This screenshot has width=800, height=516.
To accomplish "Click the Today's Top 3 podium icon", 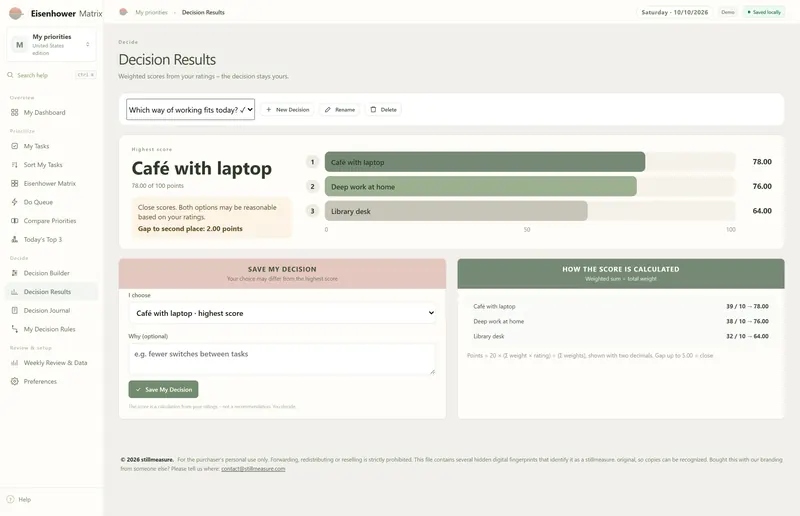I will (14, 239).
